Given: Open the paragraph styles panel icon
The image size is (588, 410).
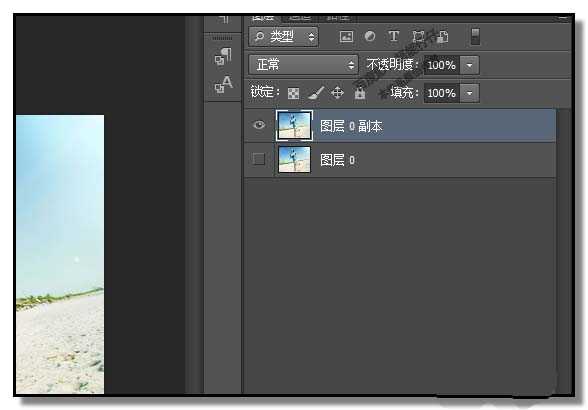Looking at the screenshot, I should [x=223, y=56].
